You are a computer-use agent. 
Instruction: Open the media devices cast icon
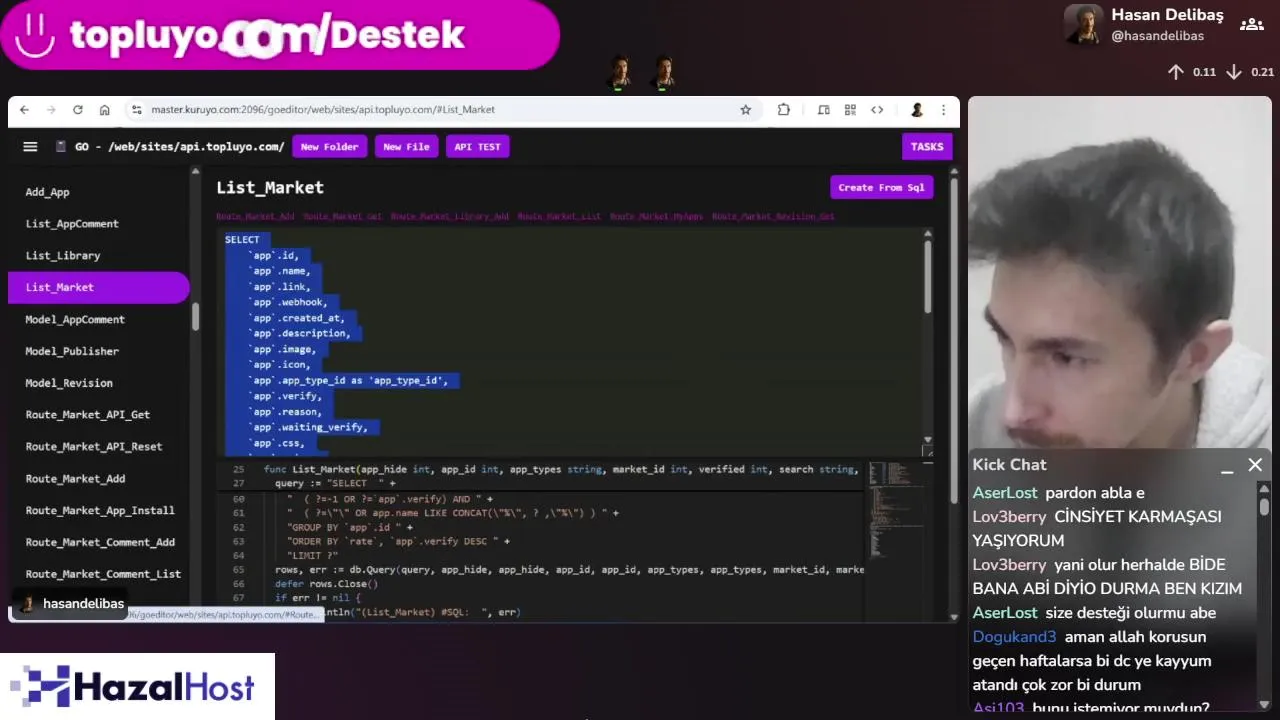pos(823,110)
